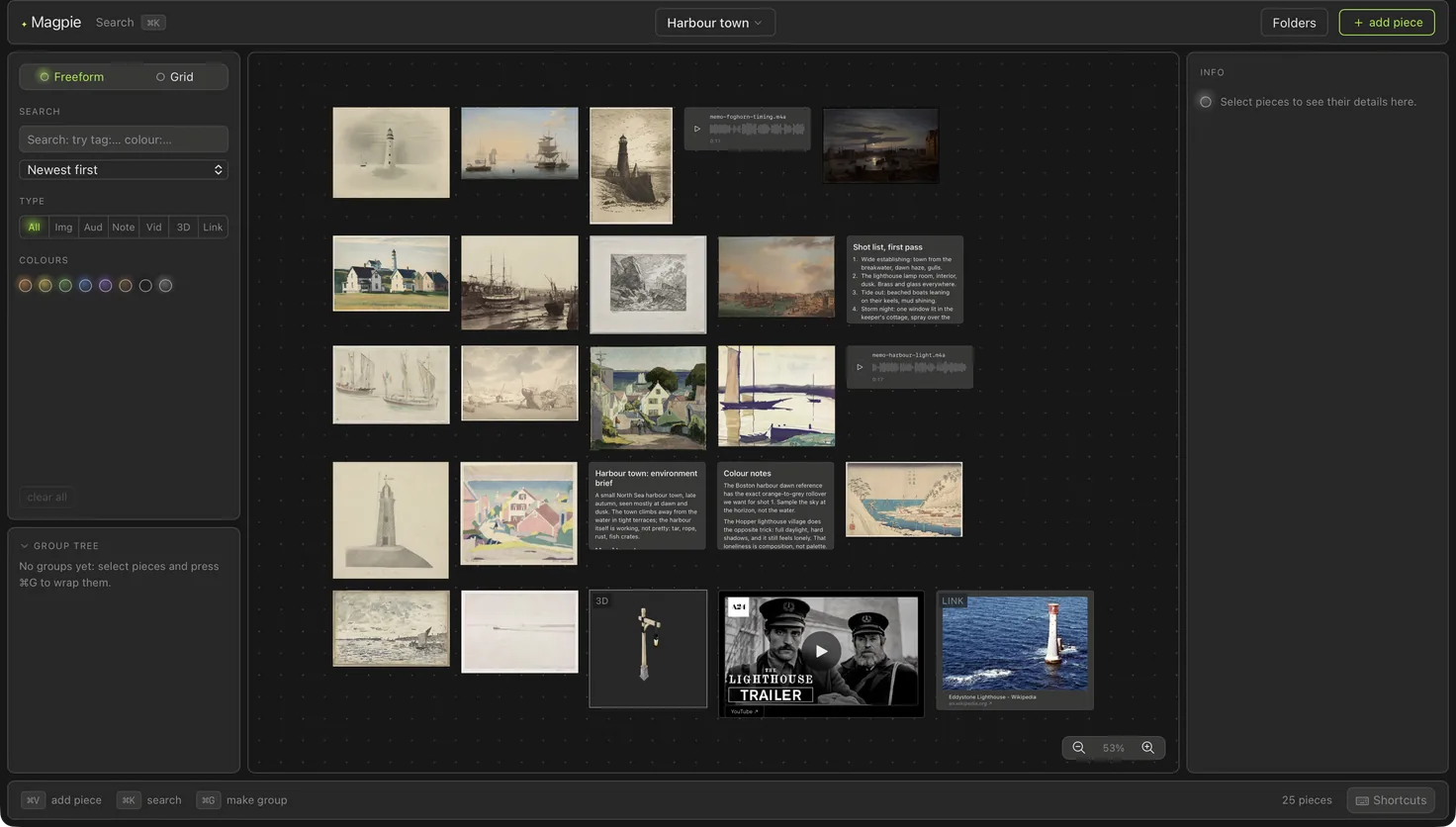
Task: Filter type by All
Action: (34, 227)
